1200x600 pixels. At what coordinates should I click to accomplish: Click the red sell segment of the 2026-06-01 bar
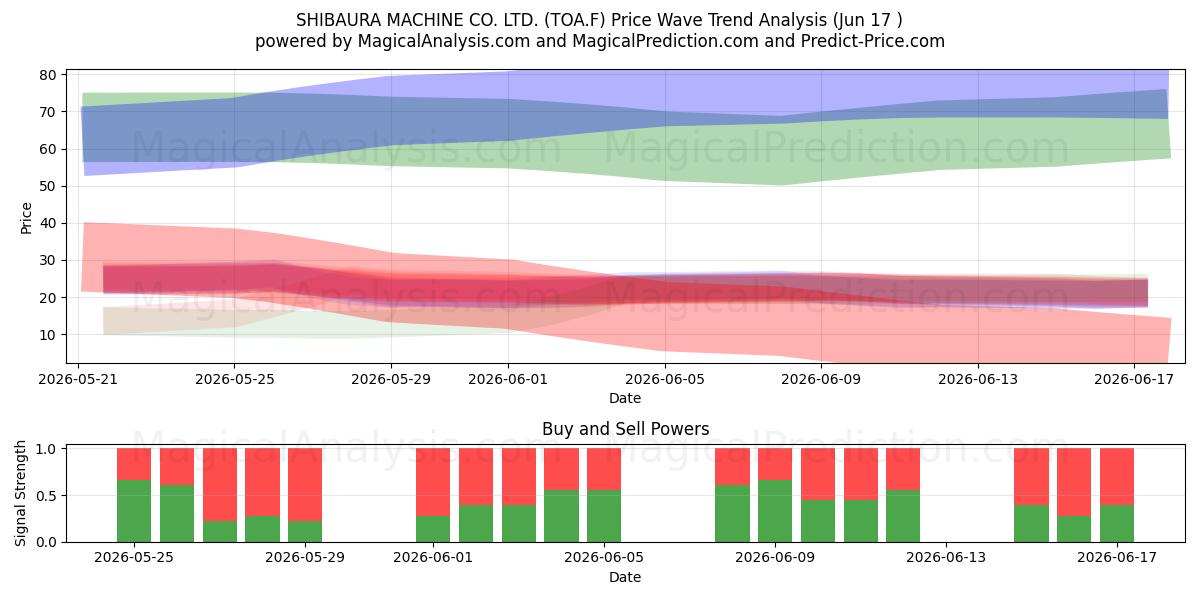[433, 482]
